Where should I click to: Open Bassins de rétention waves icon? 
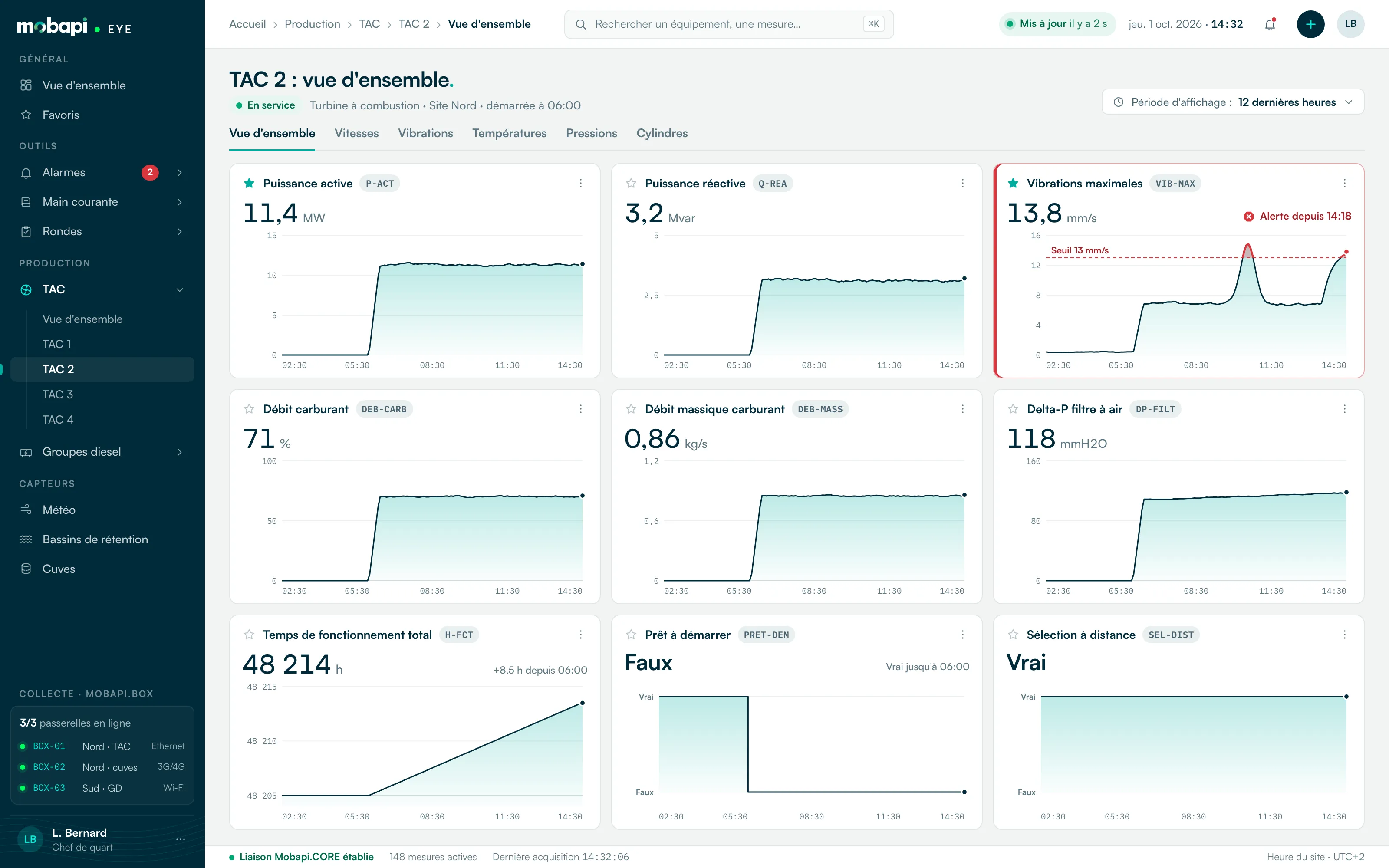[x=26, y=539]
